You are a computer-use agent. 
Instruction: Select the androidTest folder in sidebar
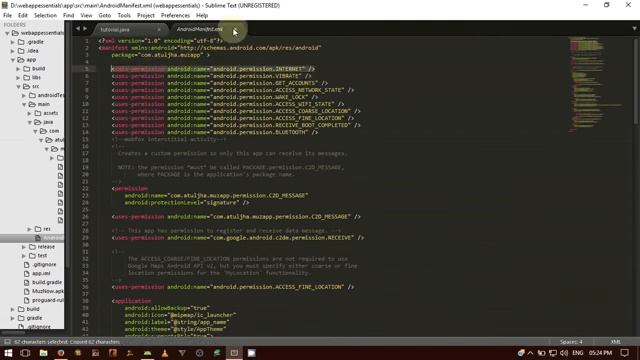click(x=51, y=96)
